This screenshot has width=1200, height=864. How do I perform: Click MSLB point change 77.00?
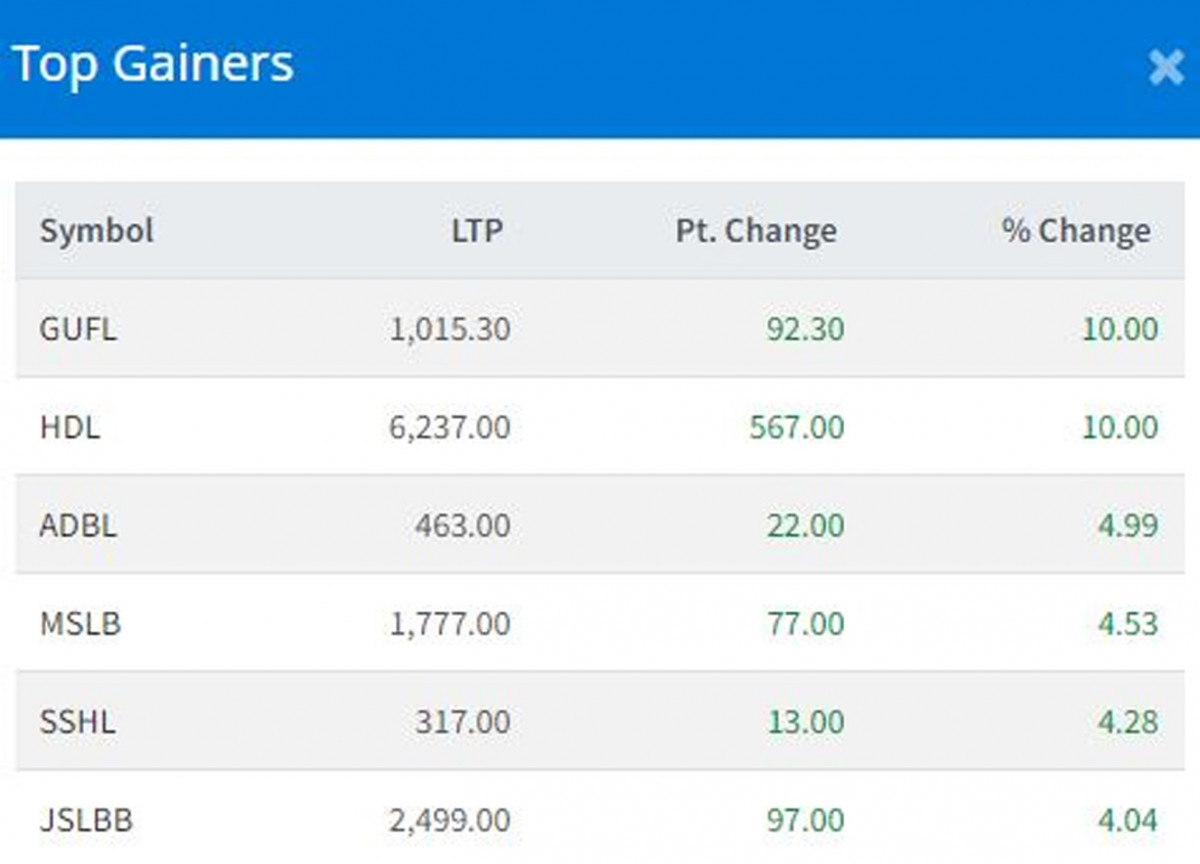(x=805, y=624)
